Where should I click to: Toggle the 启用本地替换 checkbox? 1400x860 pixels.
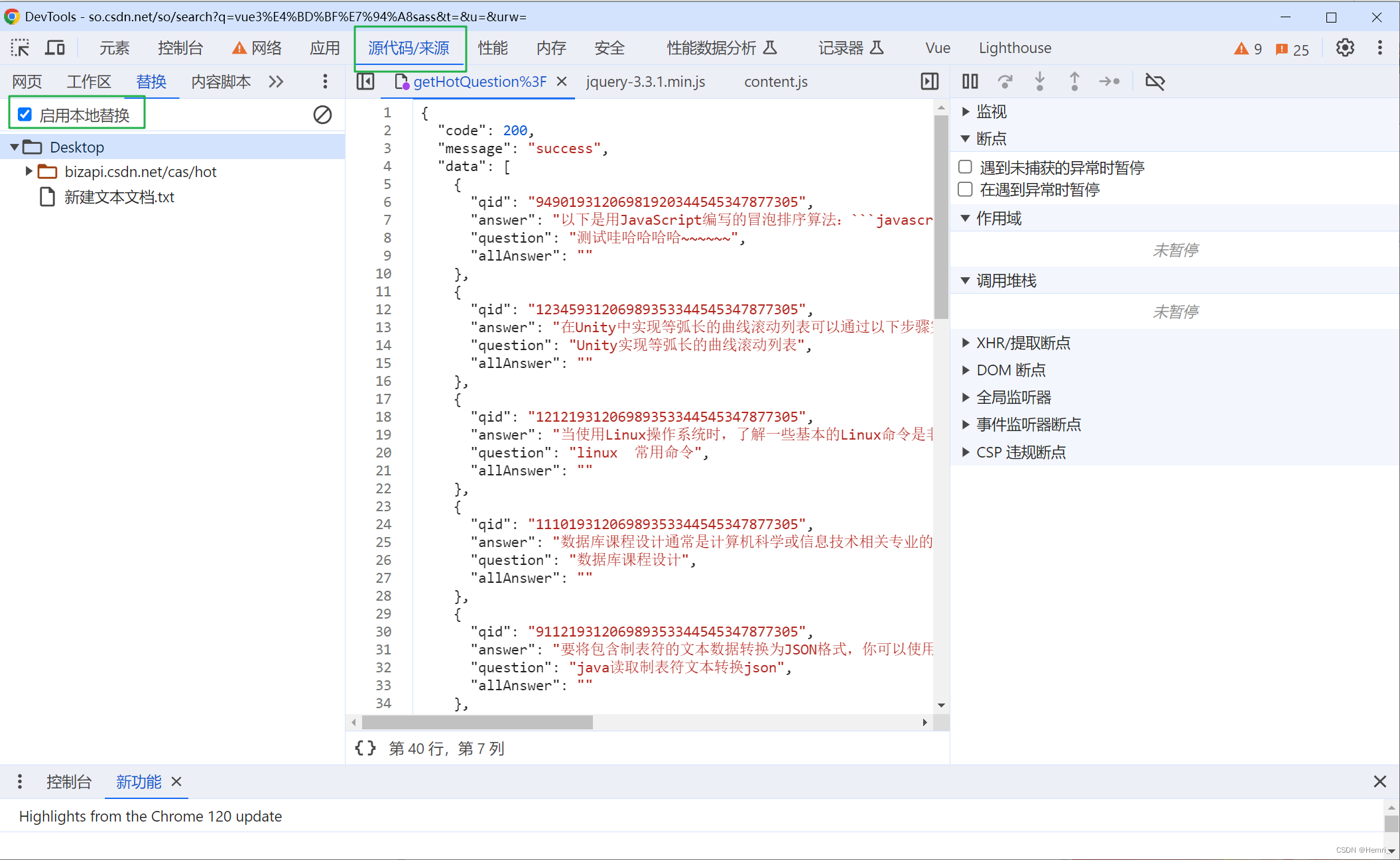click(x=25, y=115)
